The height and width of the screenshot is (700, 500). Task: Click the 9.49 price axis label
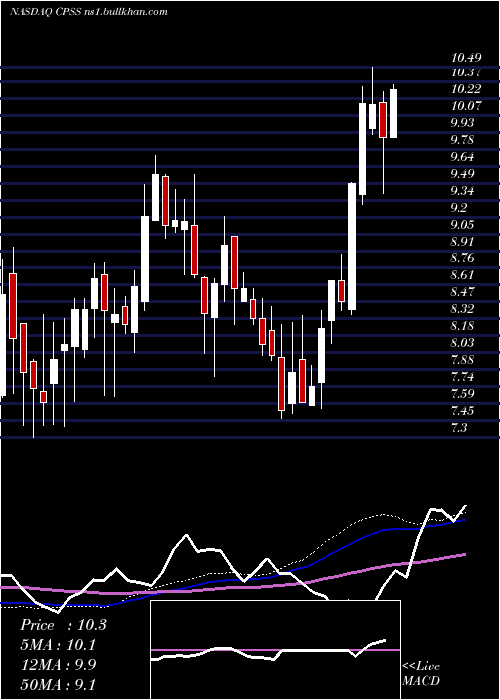click(x=464, y=174)
